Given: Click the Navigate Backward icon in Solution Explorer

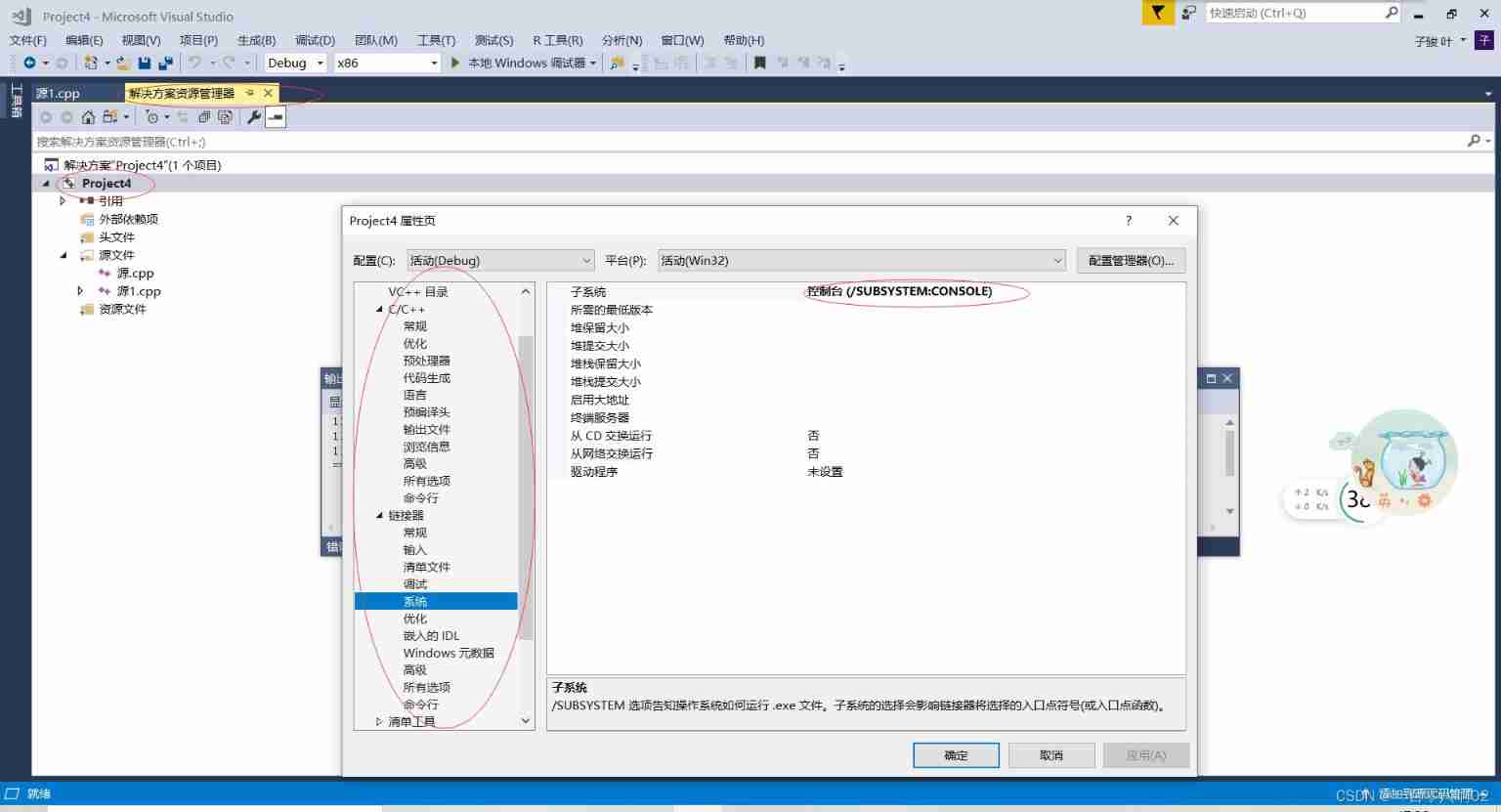Looking at the screenshot, I should click(x=46, y=116).
